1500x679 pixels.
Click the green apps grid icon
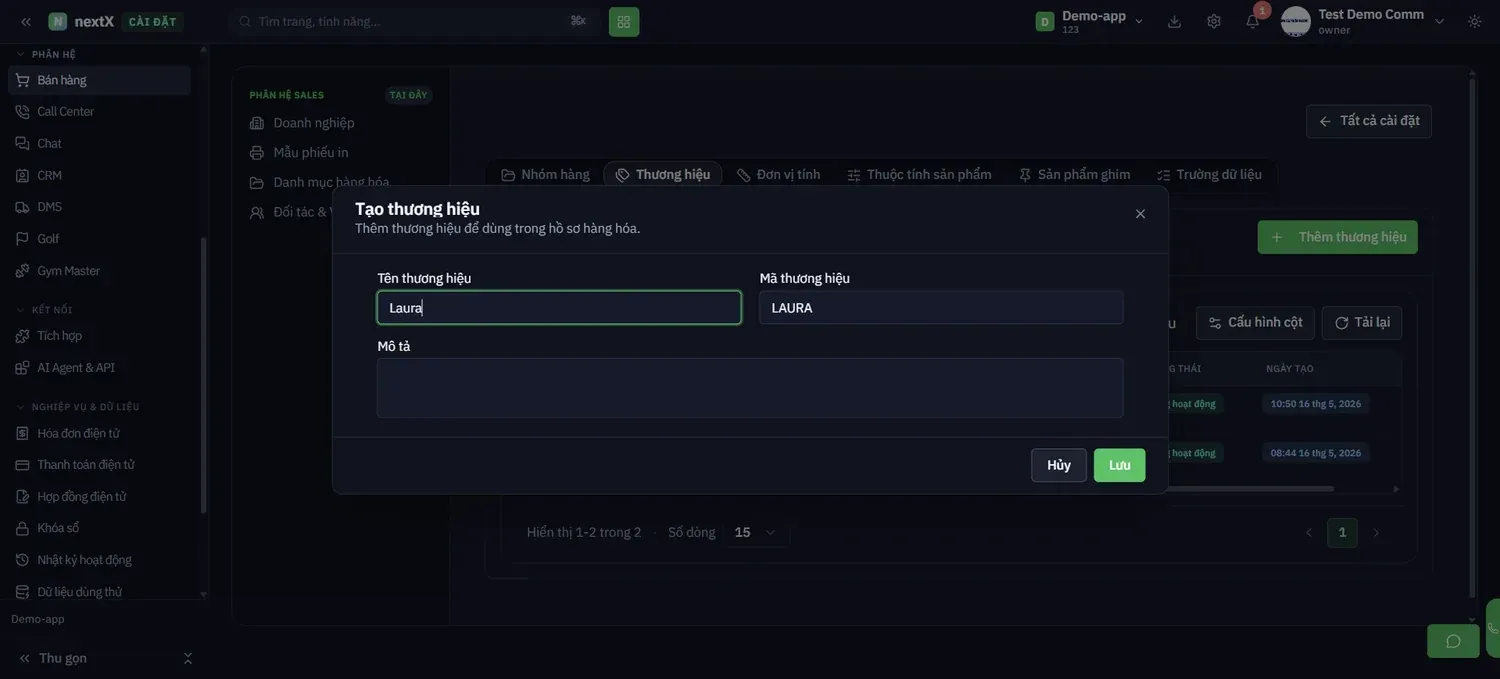pyautogui.click(x=624, y=21)
